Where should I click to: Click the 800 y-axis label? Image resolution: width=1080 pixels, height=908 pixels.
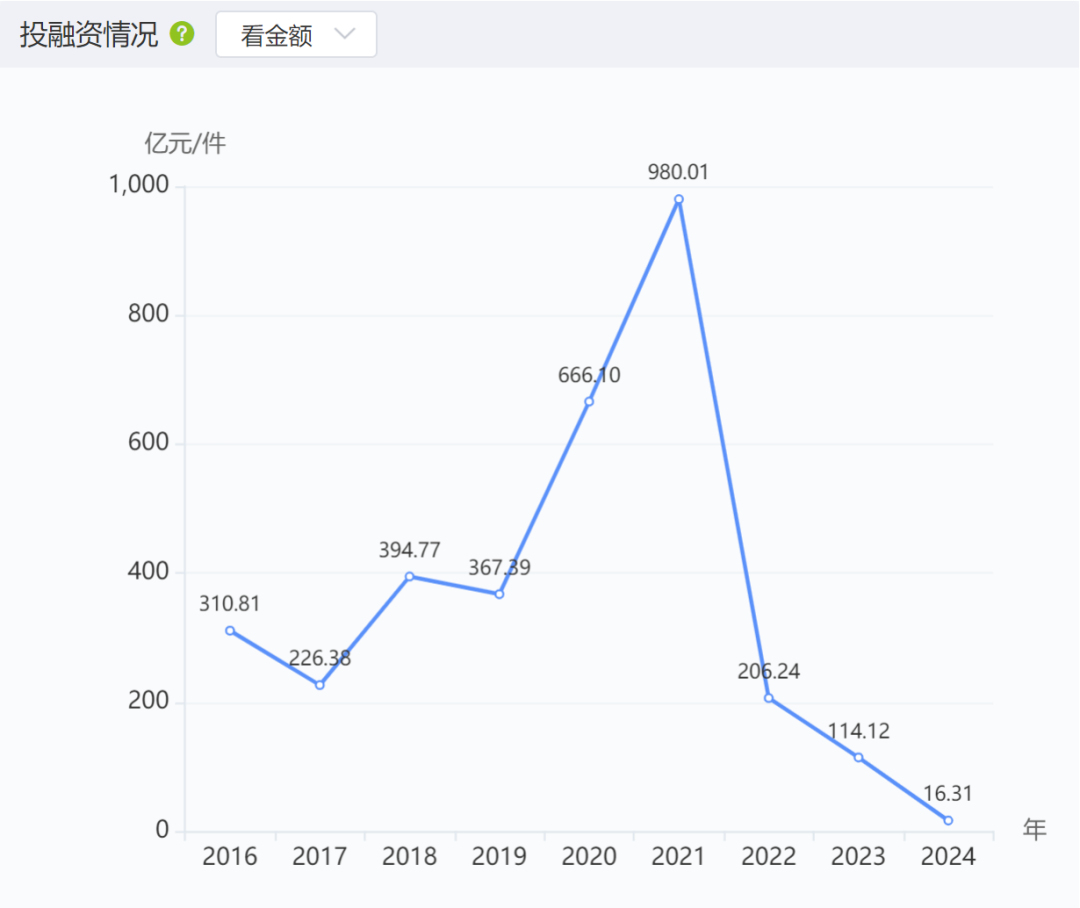tap(148, 313)
